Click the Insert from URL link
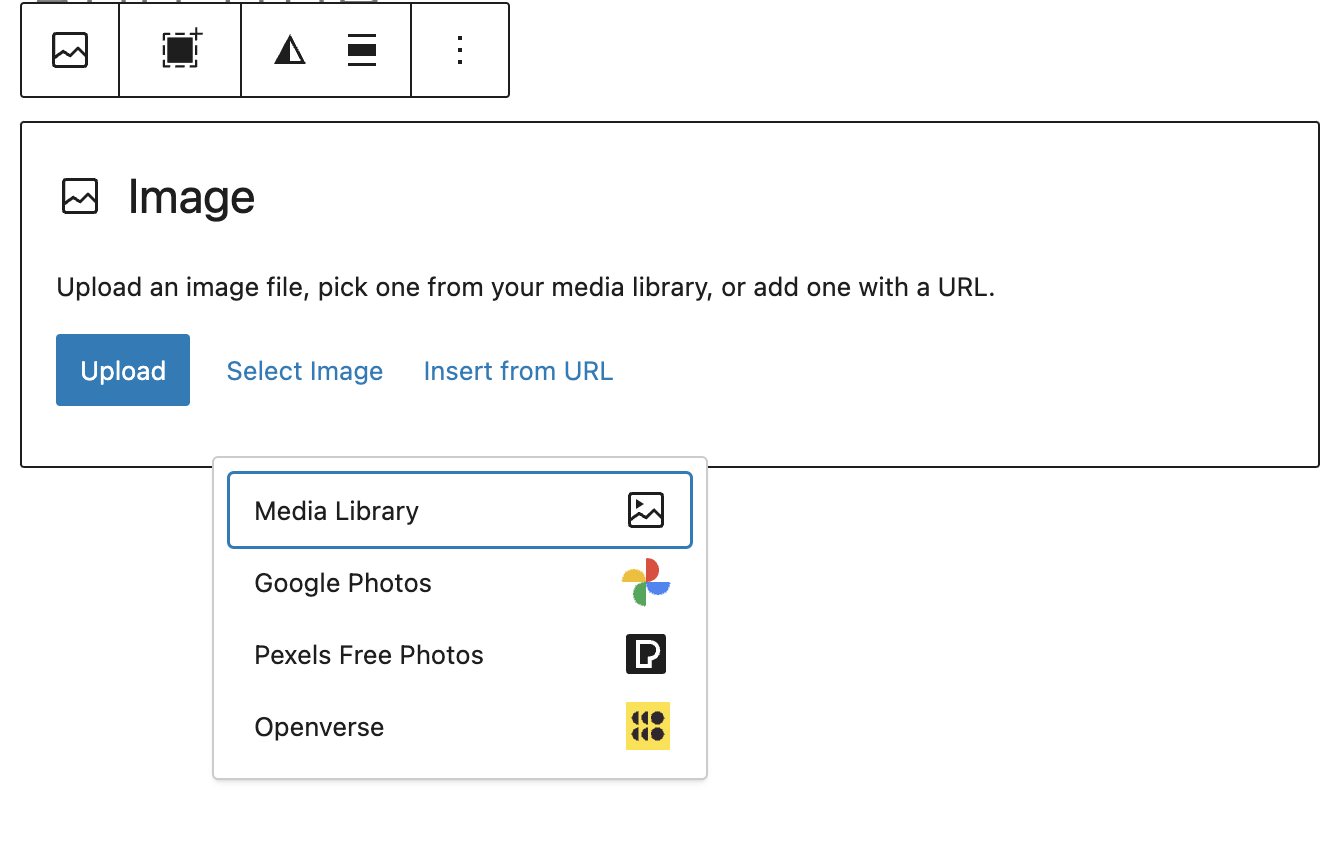Image resolution: width=1332 pixels, height=860 pixels. coord(518,371)
